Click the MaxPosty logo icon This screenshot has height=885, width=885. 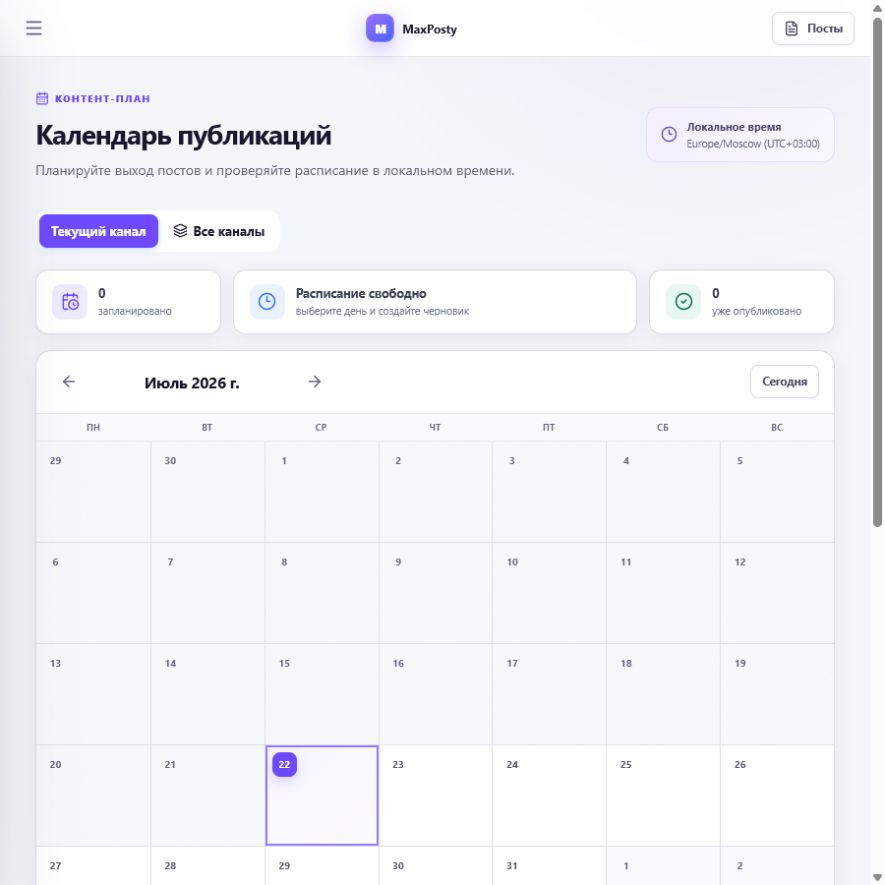point(380,28)
